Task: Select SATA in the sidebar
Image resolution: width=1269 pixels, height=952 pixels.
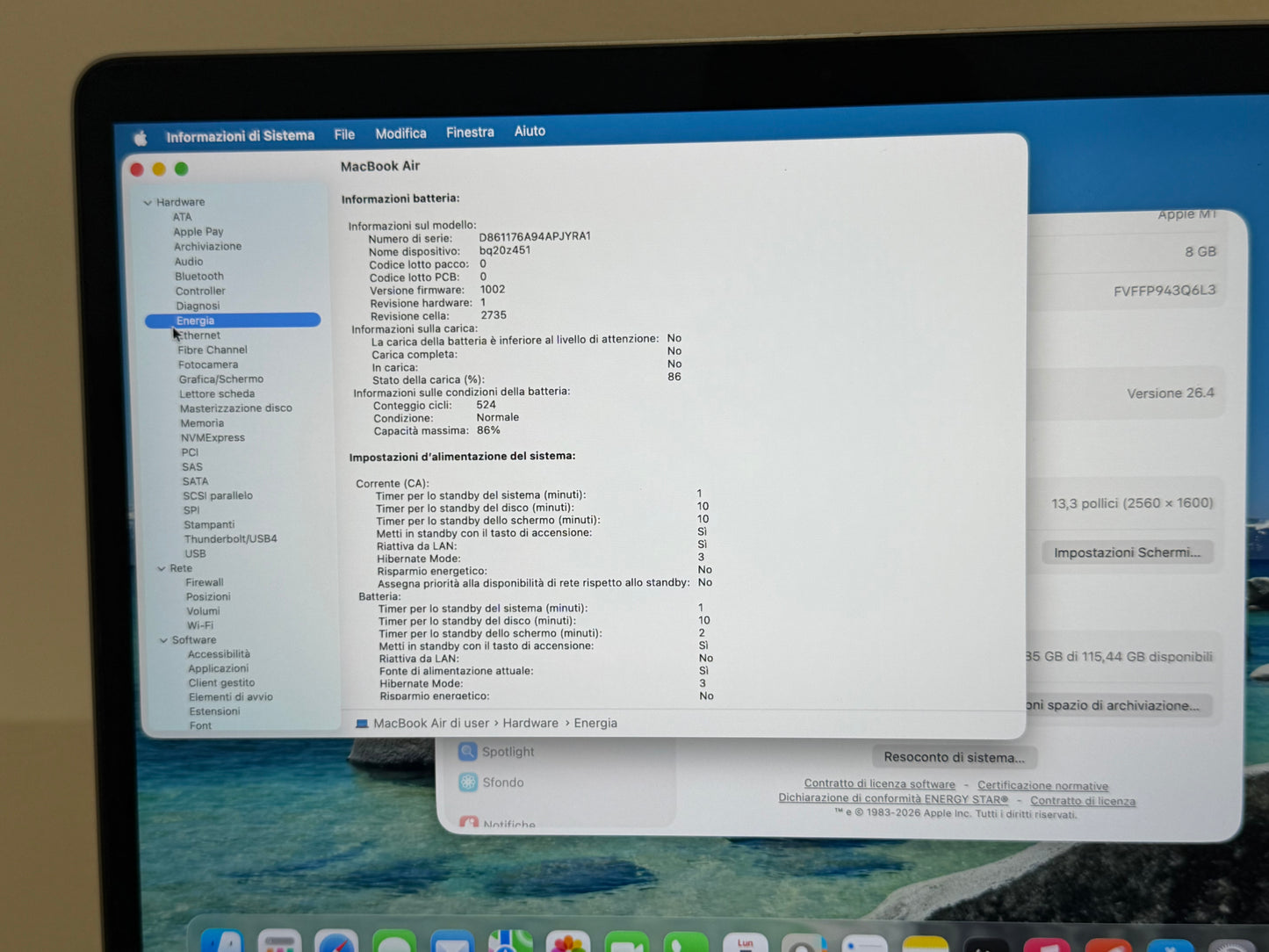Action: click(x=195, y=481)
